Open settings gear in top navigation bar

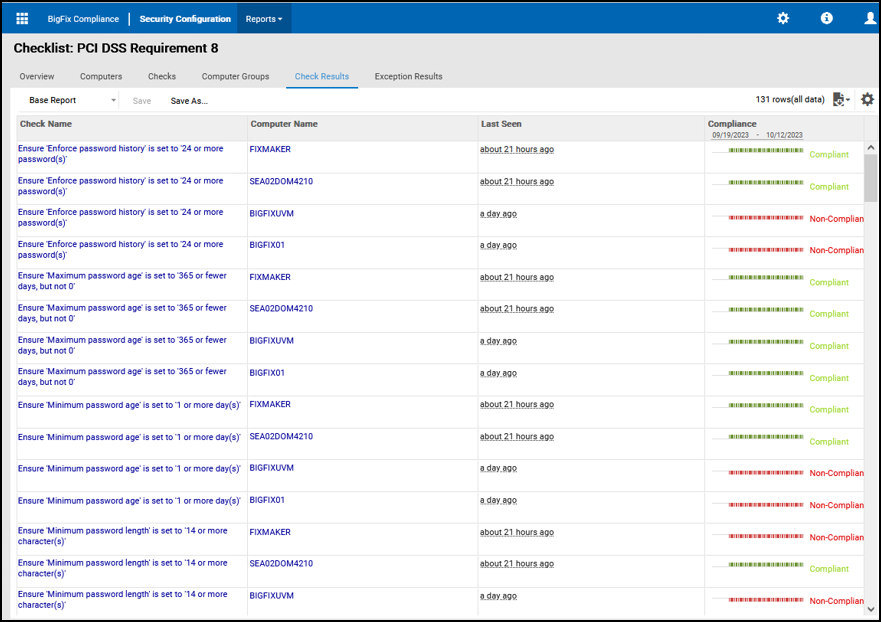pos(783,19)
